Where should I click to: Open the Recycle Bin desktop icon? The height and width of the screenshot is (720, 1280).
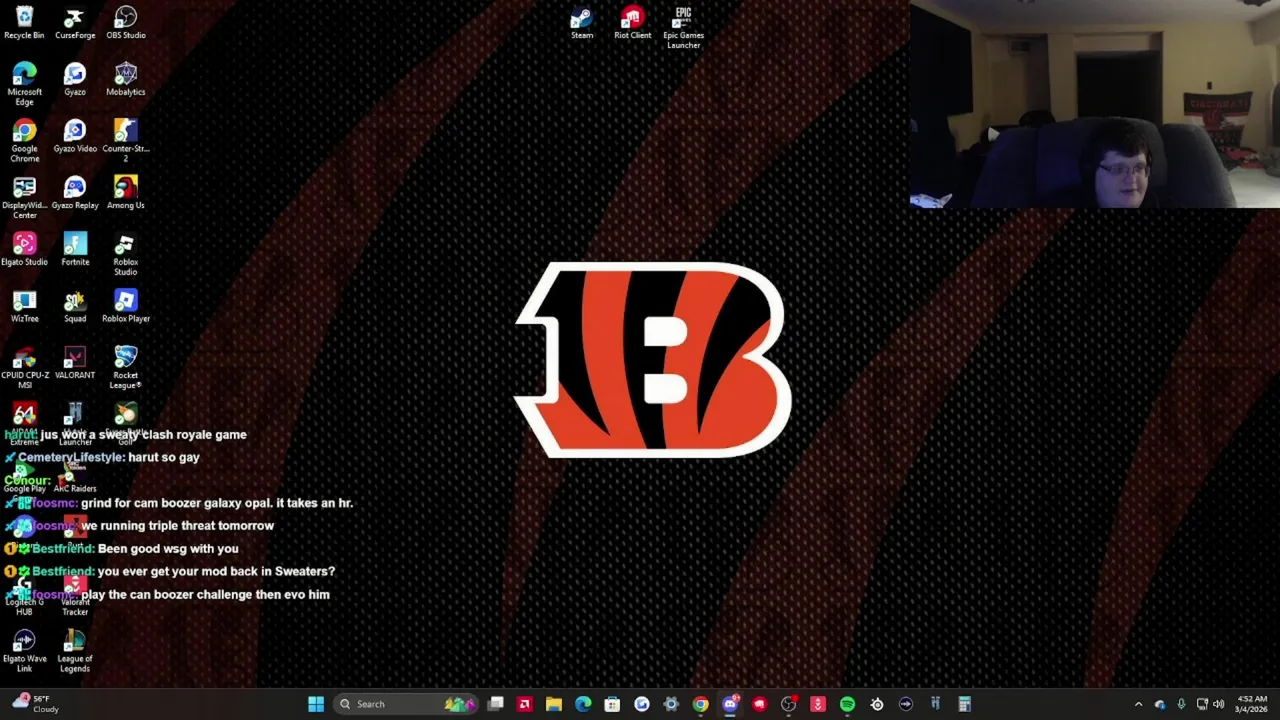(x=24, y=23)
